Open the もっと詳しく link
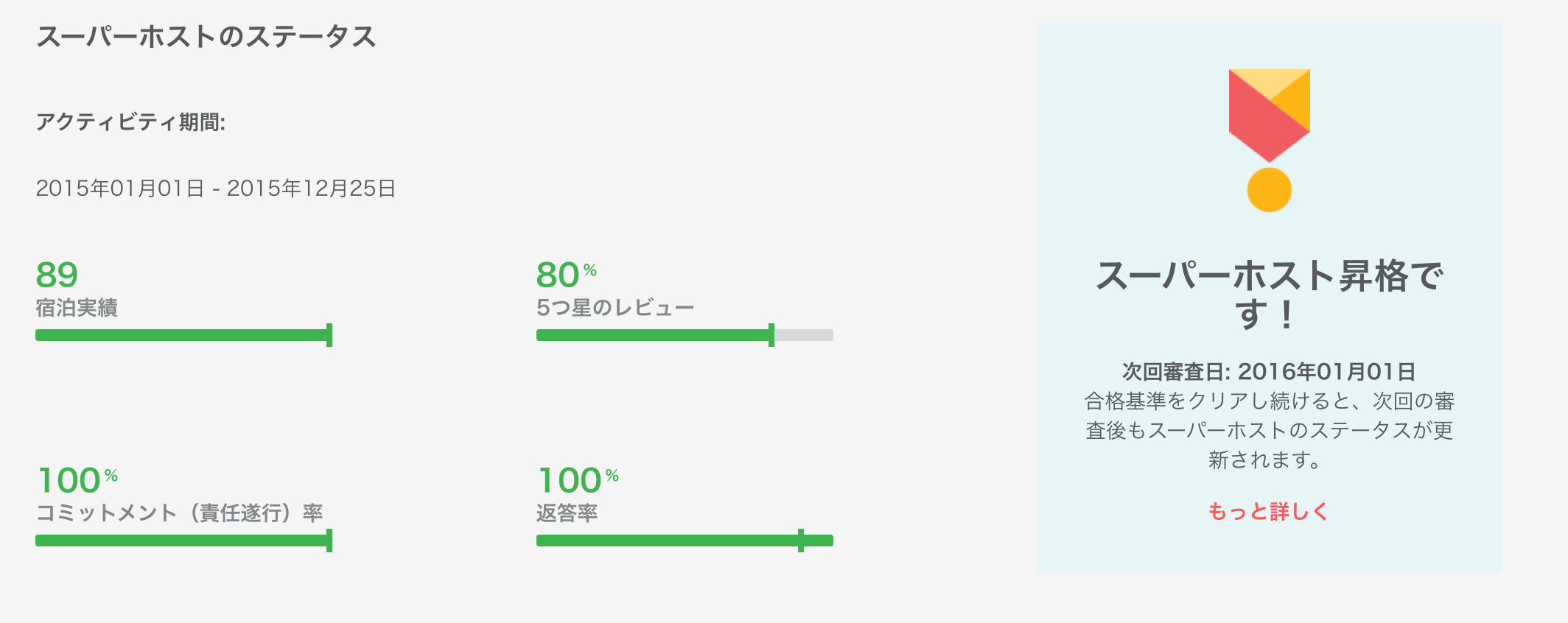The image size is (1568, 623). coord(1268,511)
